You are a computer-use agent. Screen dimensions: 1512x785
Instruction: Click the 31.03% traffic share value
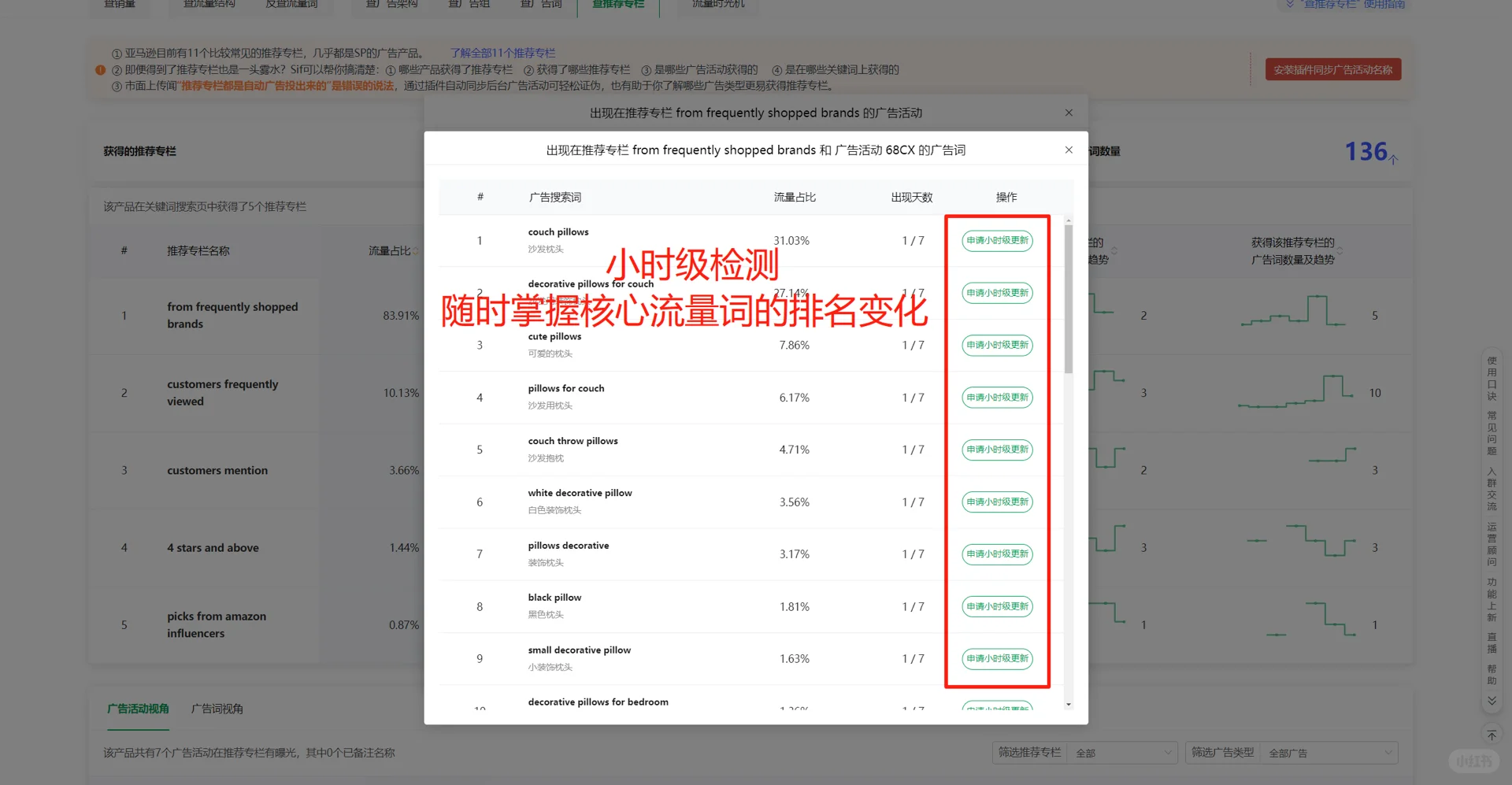pos(791,240)
